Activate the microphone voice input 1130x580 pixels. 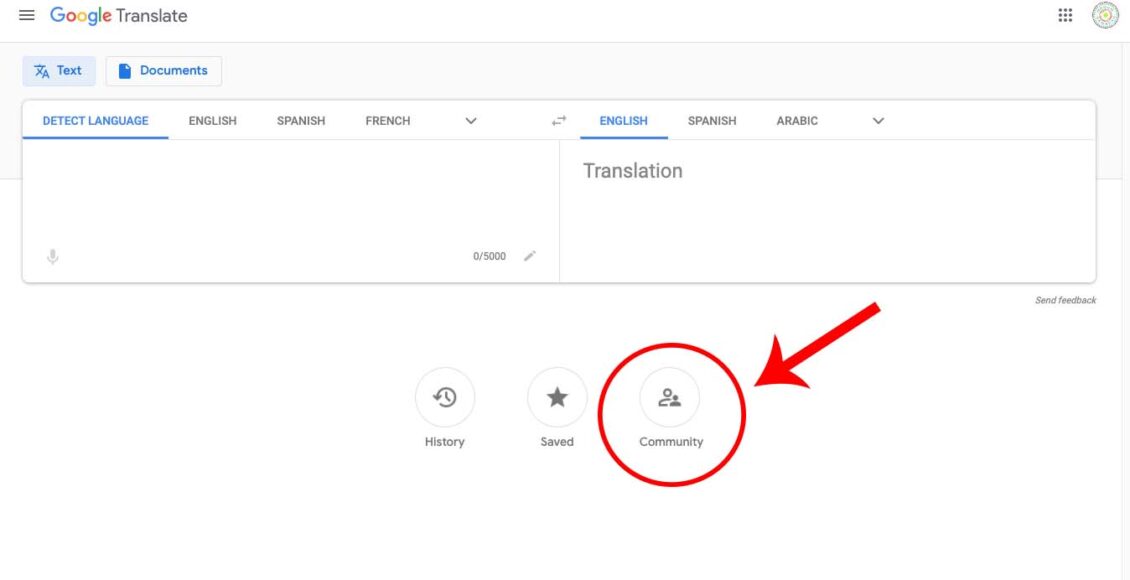point(53,256)
